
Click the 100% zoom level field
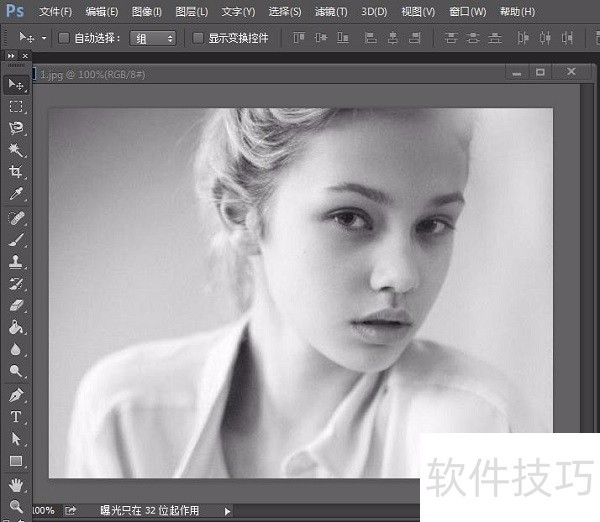[x=44, y=511]
